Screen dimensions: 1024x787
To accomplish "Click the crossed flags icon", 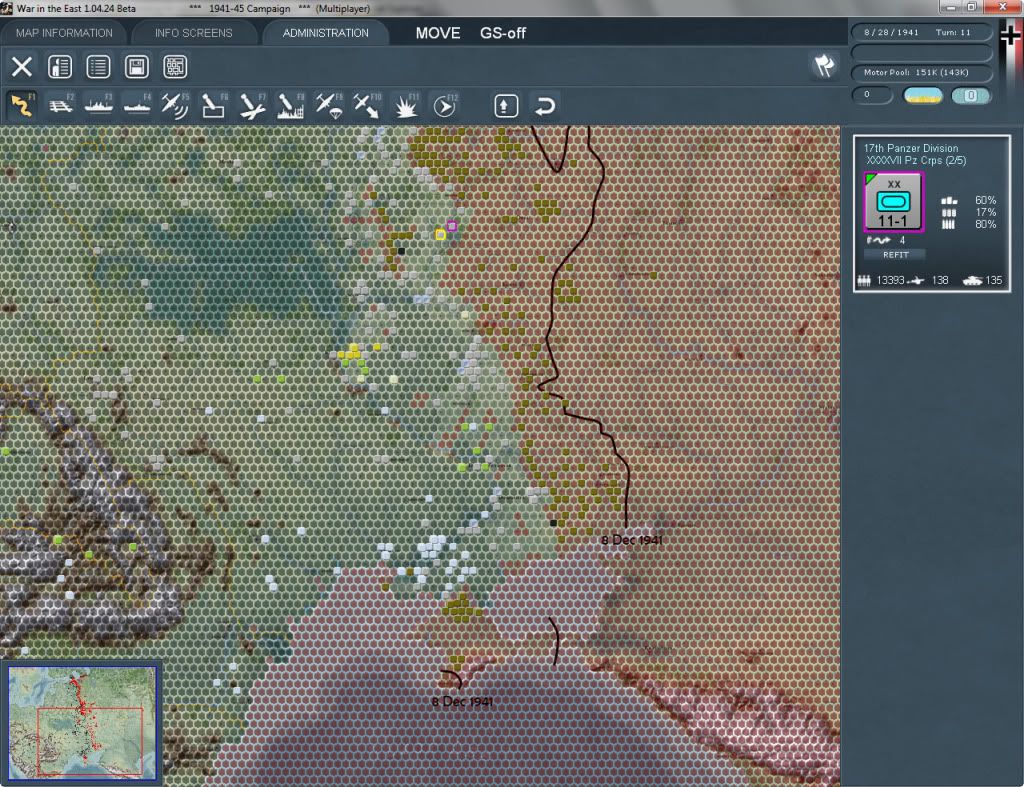I will (x=824, y=65).
